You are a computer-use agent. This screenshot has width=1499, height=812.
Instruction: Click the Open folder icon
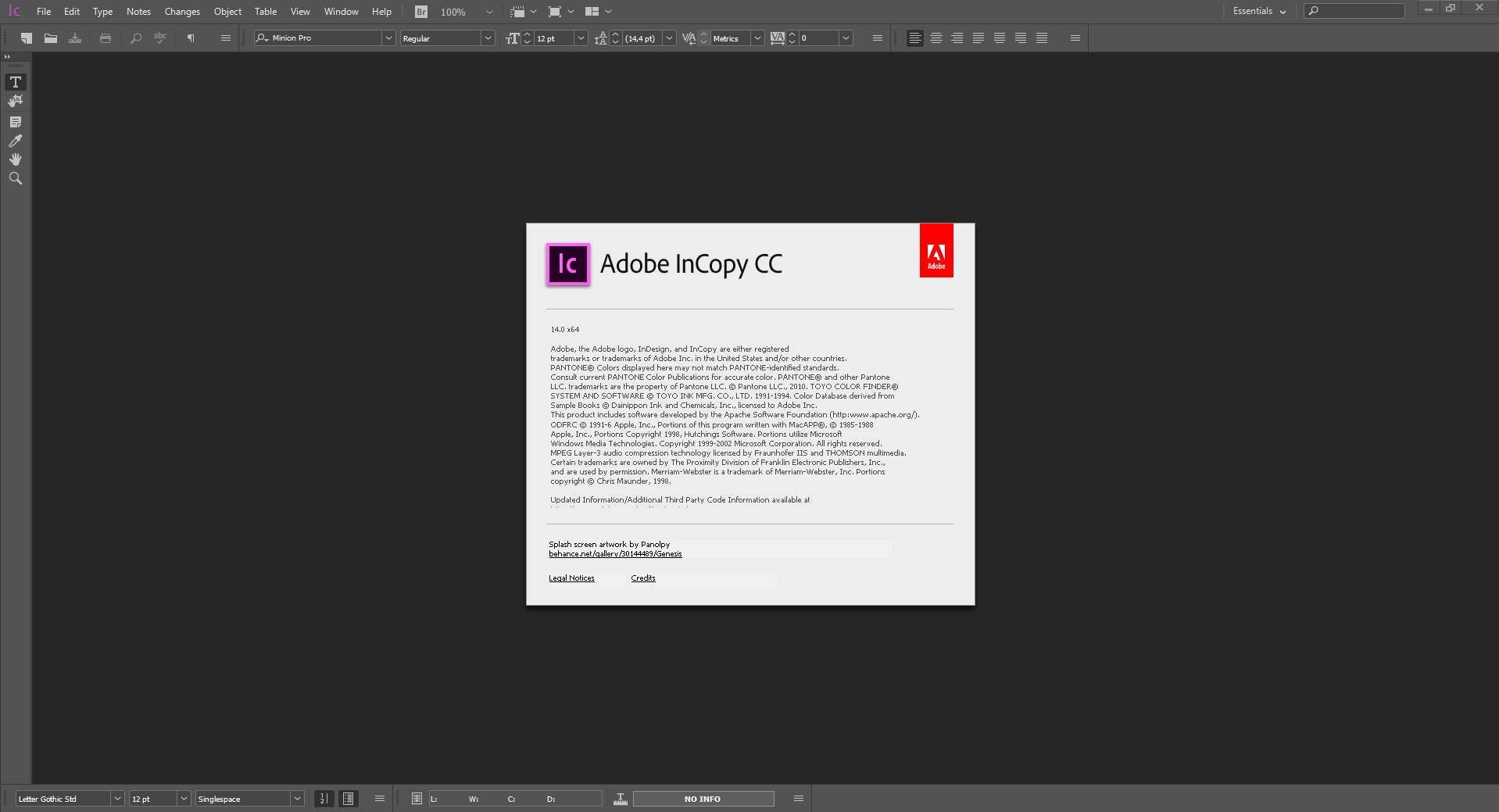pyautogui.click(x=51, y=38)
